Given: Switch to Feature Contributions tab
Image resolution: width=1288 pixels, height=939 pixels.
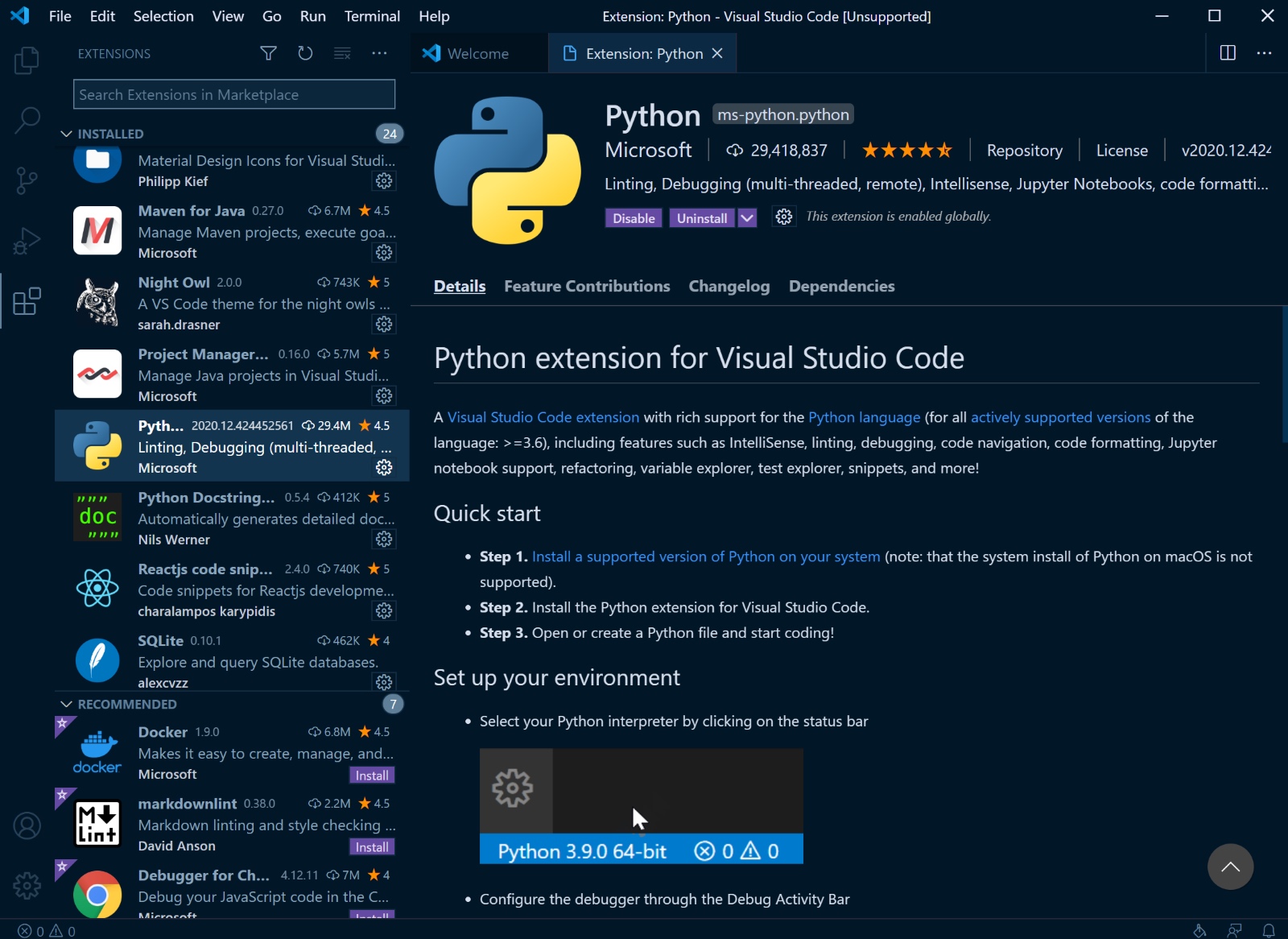Looking at the screenshot, I should (587, 286).
